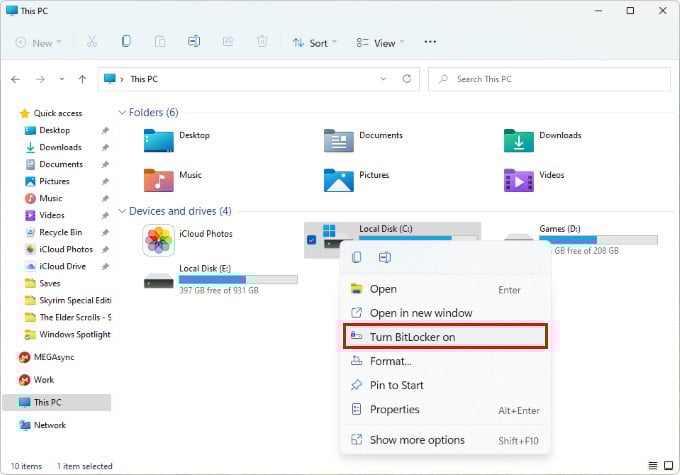Click Local Disk (C:) storage usage bar
This screenshot has width=680, height=475.
(x=418, y=238)
